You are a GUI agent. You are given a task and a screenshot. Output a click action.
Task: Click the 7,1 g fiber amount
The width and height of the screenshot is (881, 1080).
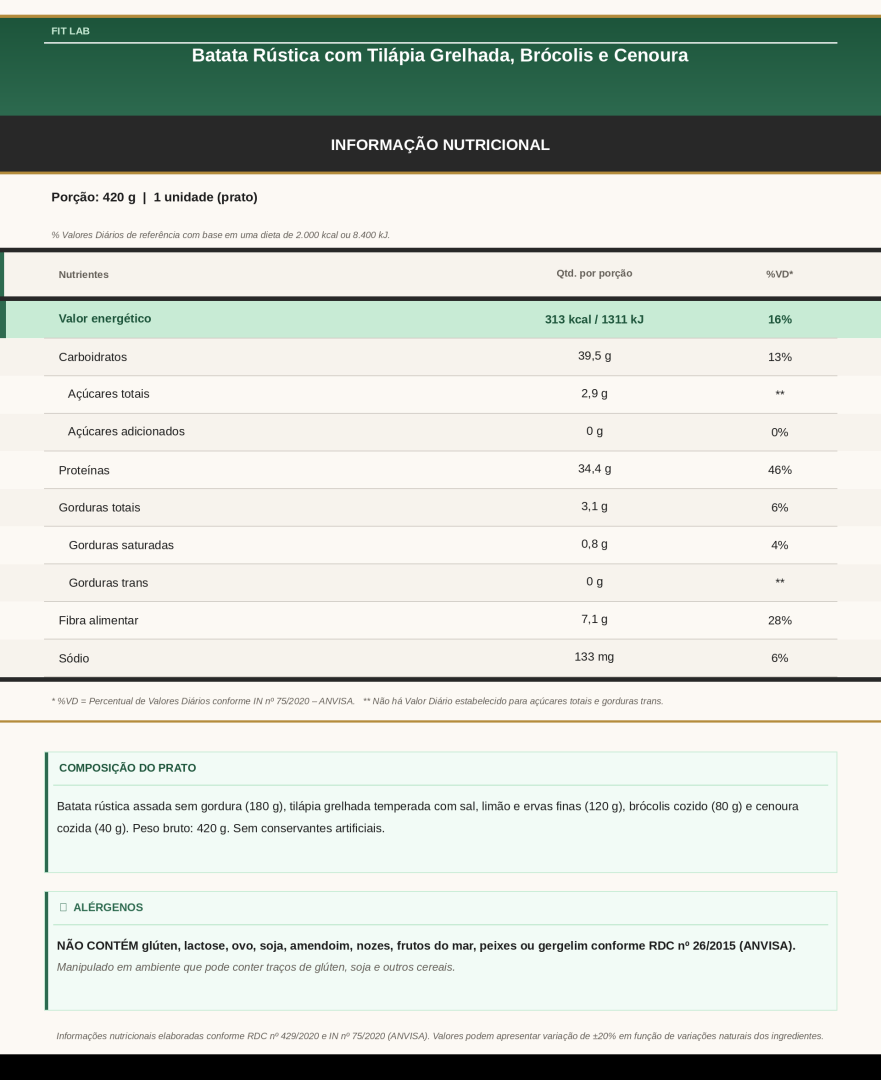pos(594,619)
